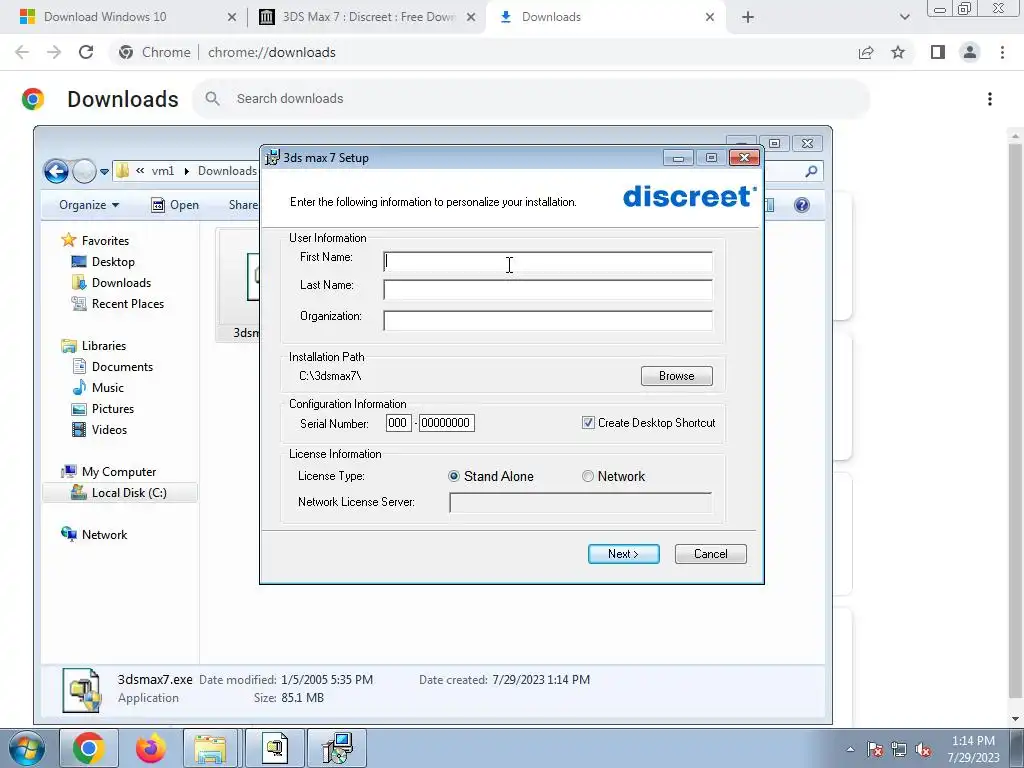Click Cancel button in setup
1024x768 pixels.
point(711,554)
